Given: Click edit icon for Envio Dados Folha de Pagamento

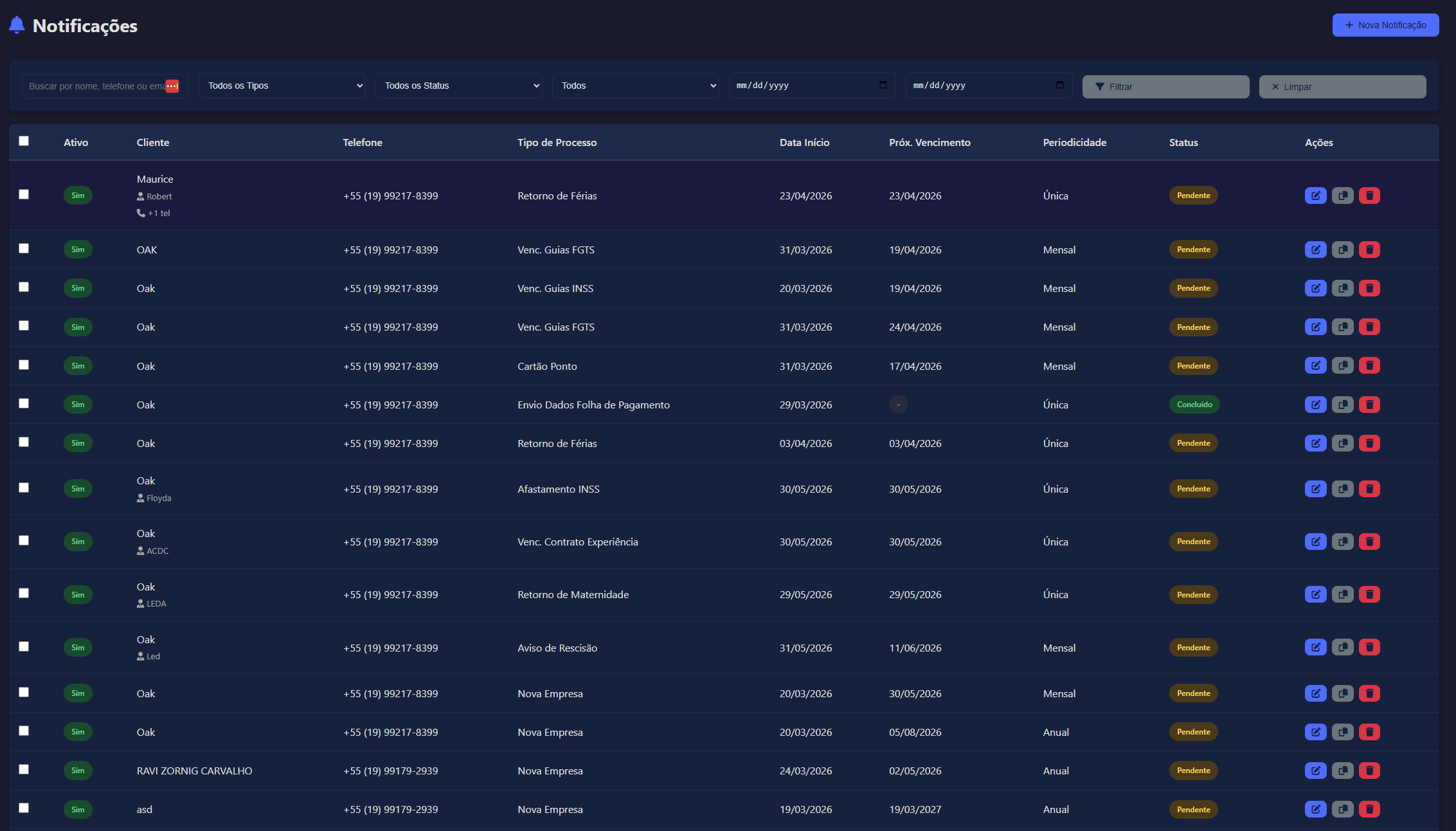Looking at the screenshot, I should pyautogui.click(x=1315, y=405).
